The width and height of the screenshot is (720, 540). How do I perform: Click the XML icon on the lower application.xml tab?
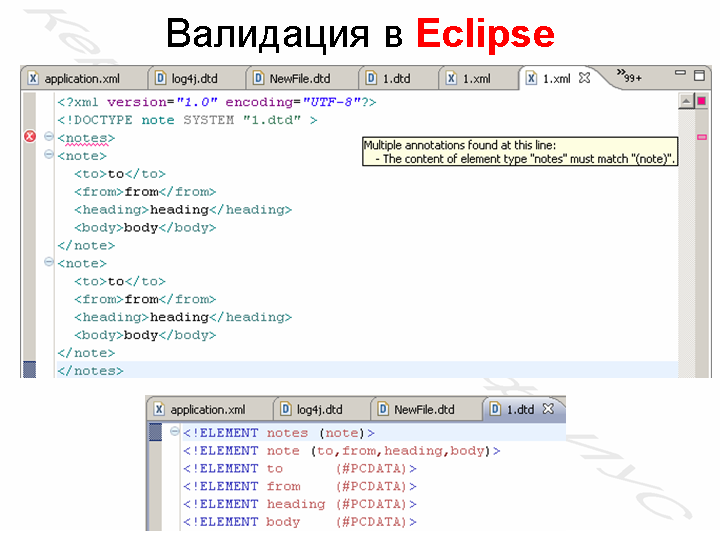(158, 409)
